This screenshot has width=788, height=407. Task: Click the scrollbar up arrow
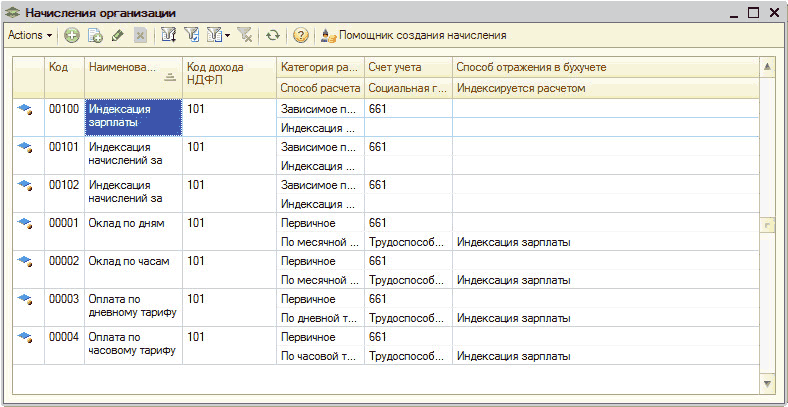pos(767,66)
